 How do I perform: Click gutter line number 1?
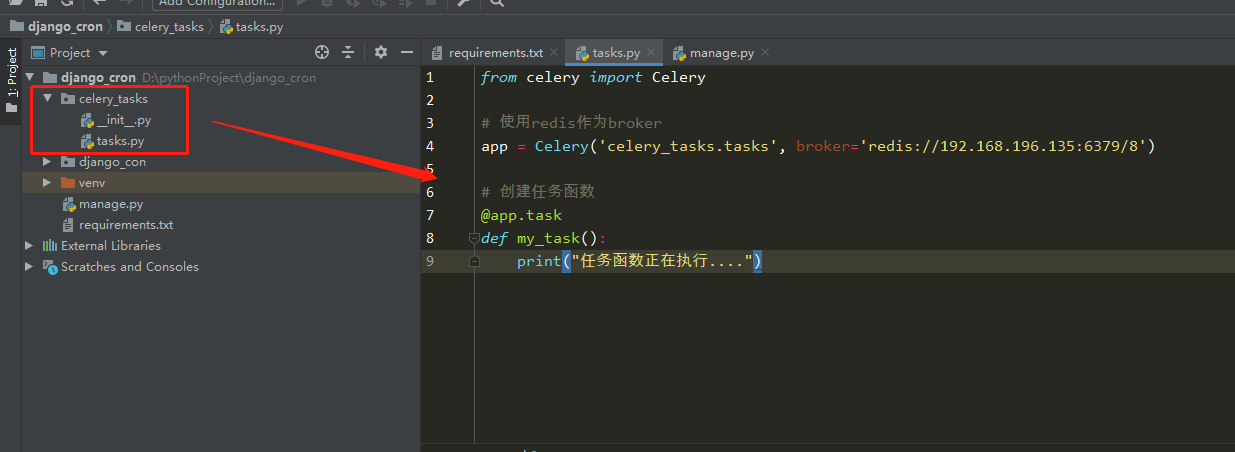click(x=430, y=77)
